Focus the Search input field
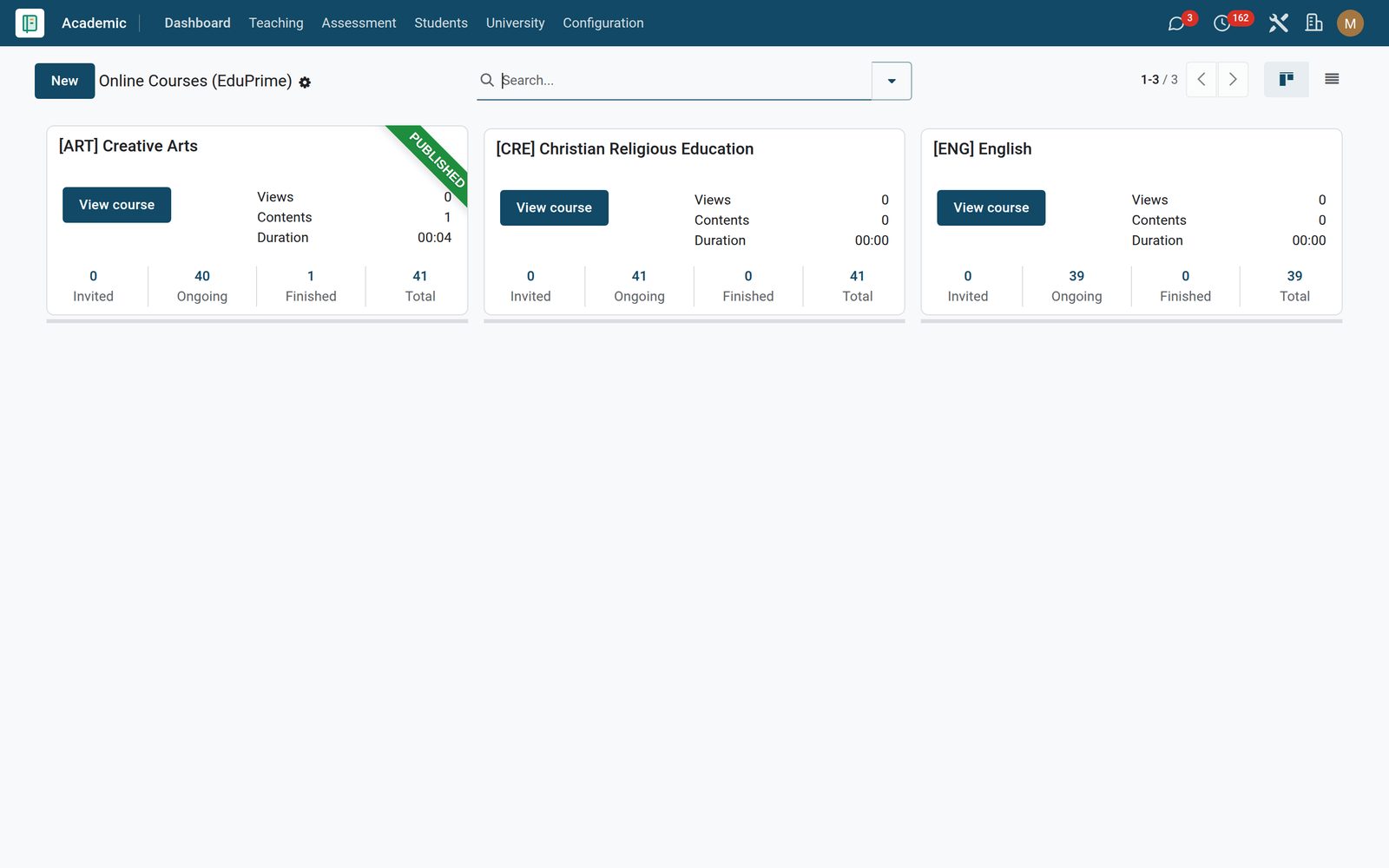This screenshot has height=868, width=1389. pyautogui.click(x=684, y=80)
